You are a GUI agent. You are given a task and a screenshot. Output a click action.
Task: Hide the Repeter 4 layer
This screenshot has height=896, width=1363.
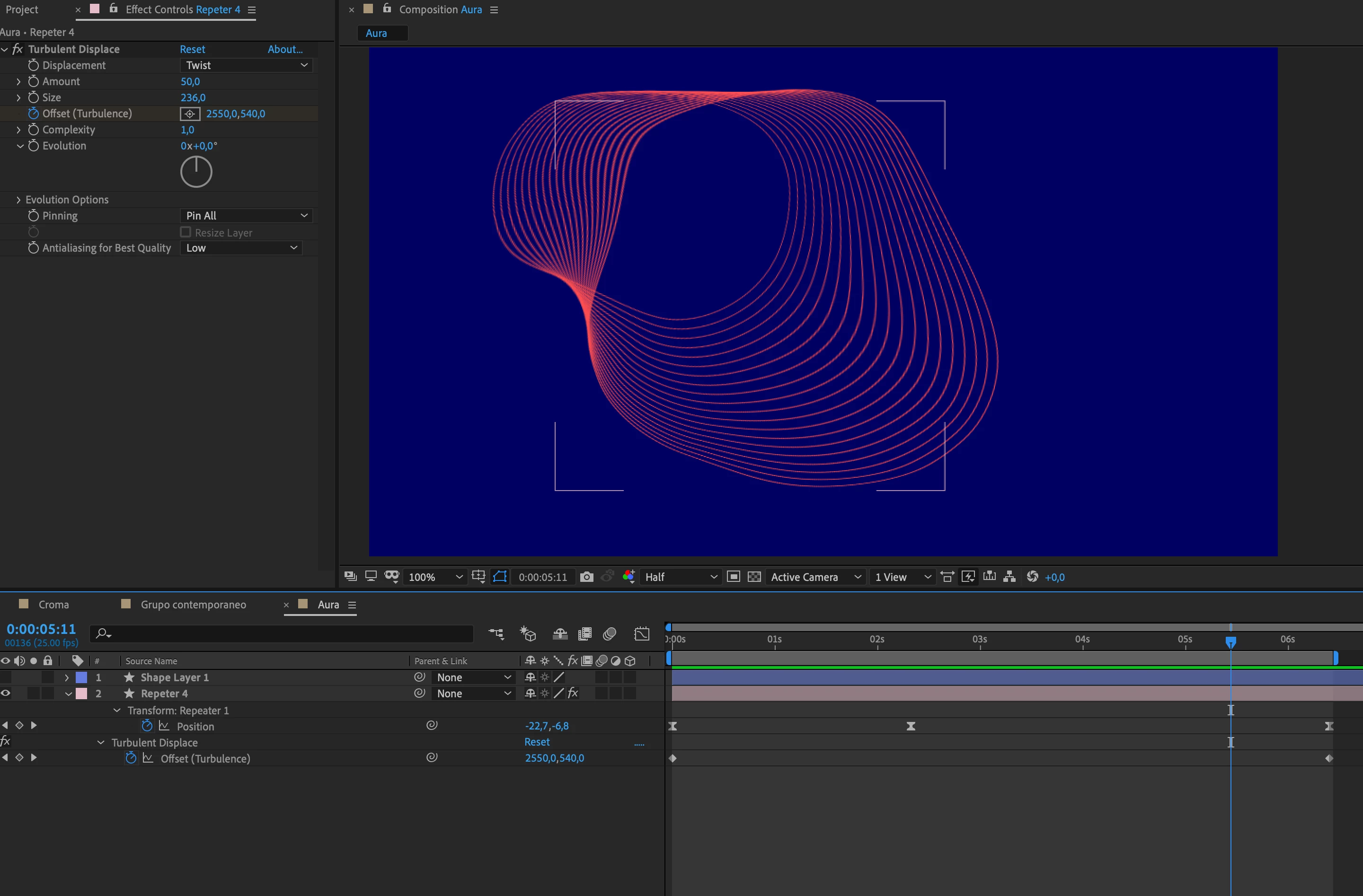click(x=6, y=694)
